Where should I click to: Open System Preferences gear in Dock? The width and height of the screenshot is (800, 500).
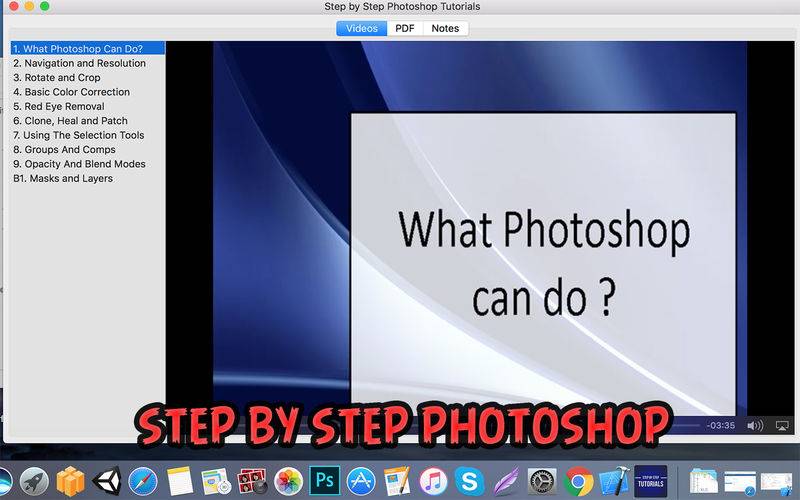point(542,481)
